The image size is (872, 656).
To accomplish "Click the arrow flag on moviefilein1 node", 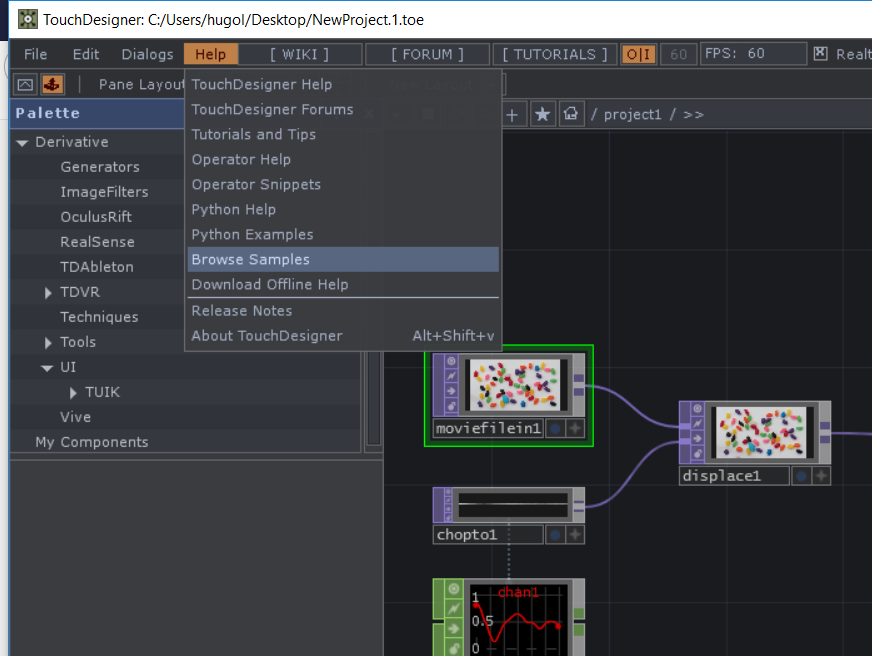I will [452, 391].
